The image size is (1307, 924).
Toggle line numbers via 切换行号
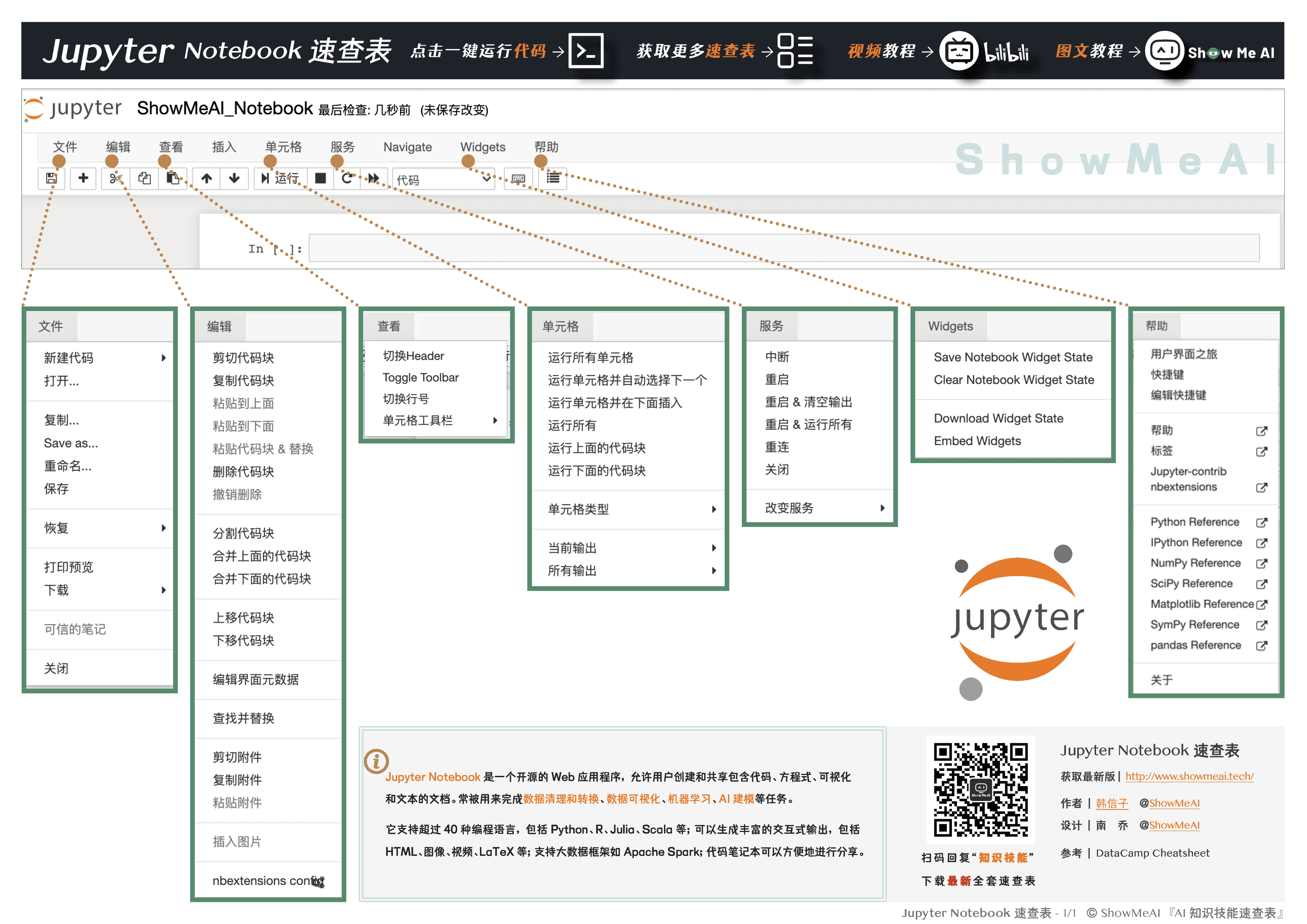[x=405, y=399]
